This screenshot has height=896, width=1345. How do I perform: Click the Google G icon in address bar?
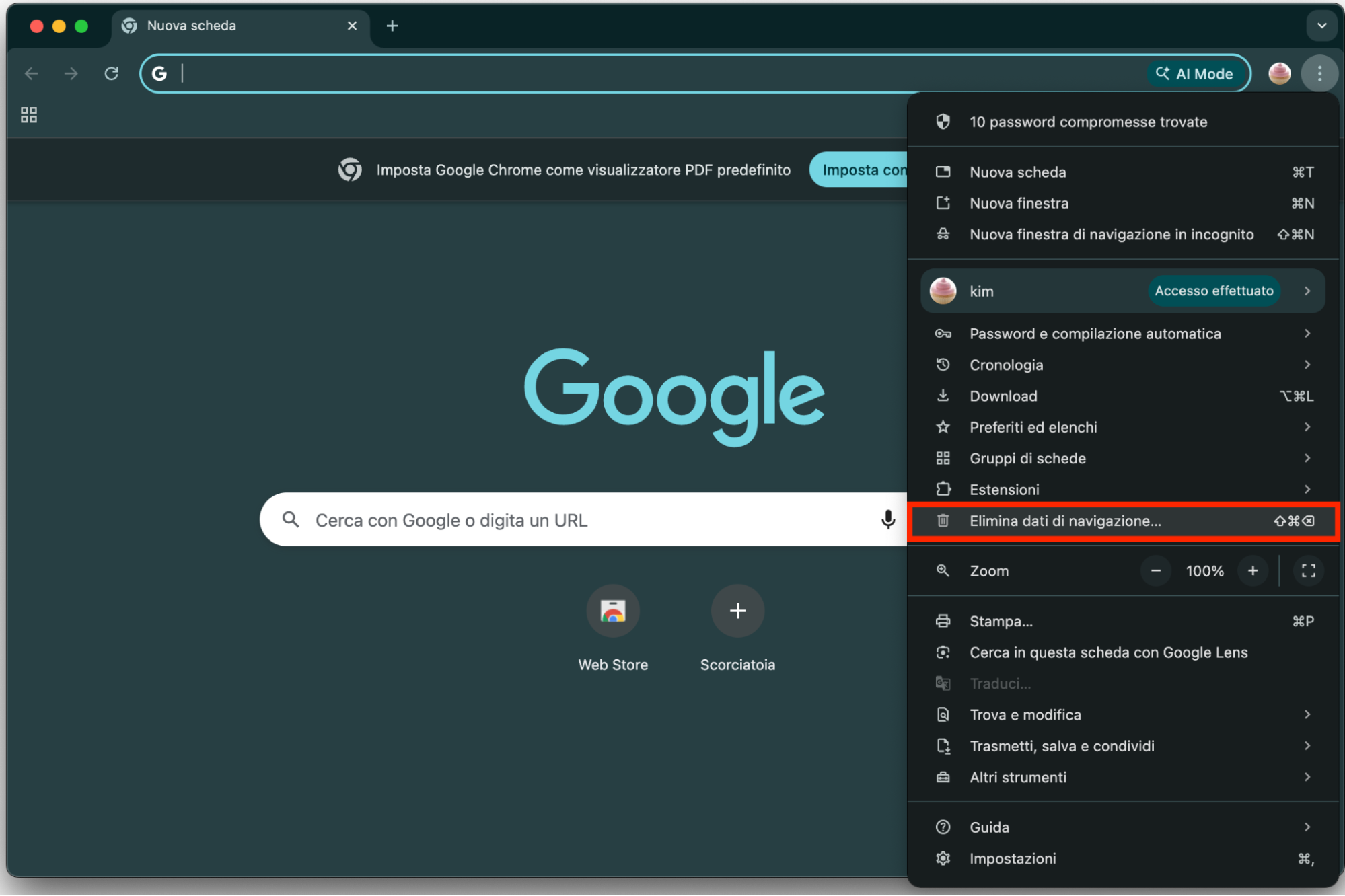159,73
